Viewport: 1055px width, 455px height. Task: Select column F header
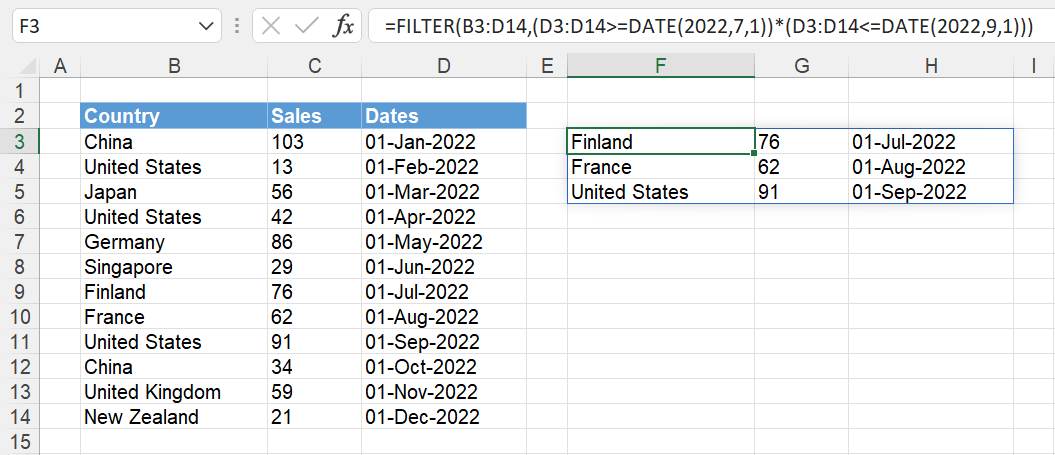point(661,65)
